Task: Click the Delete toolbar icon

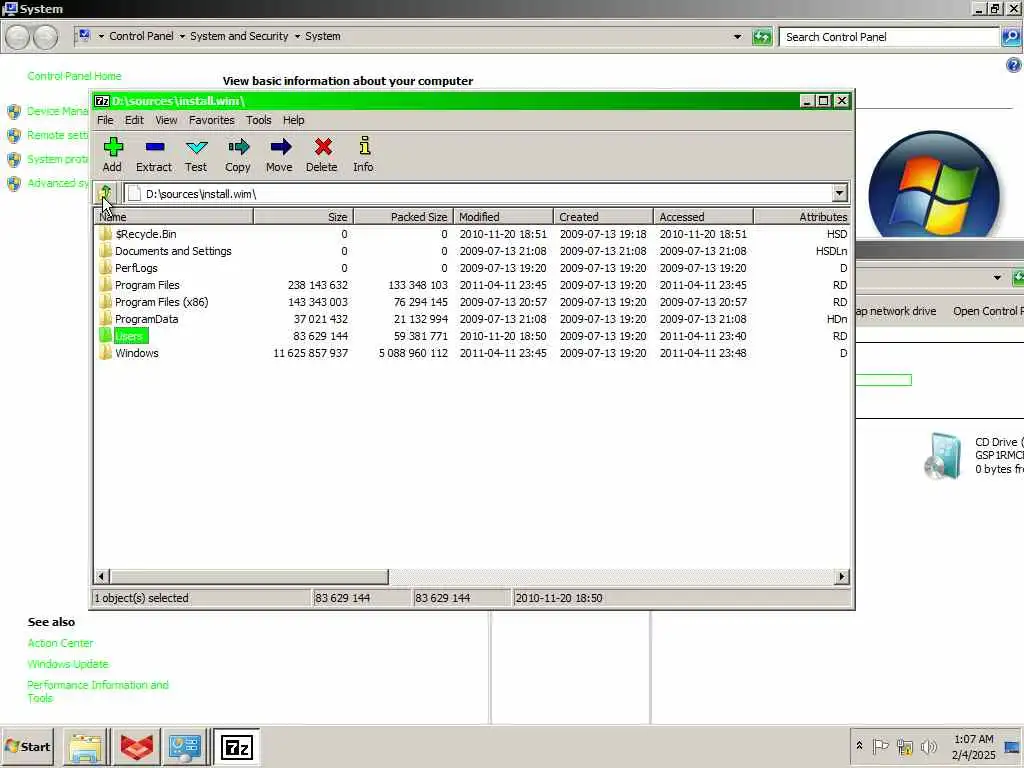Action: pyautogui.click(x=322, y=154)
